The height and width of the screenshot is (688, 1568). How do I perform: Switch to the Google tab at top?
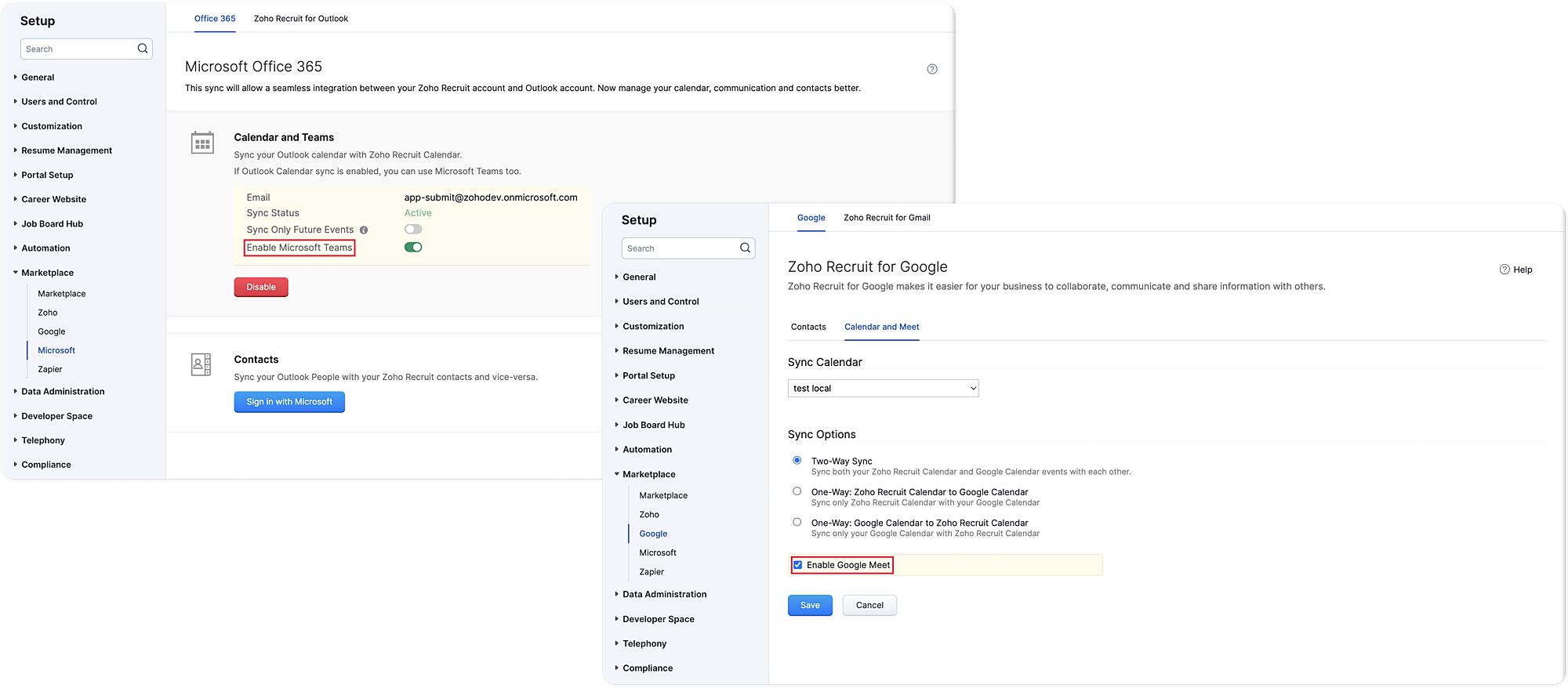pyautogui.click(x=811, y=218)
